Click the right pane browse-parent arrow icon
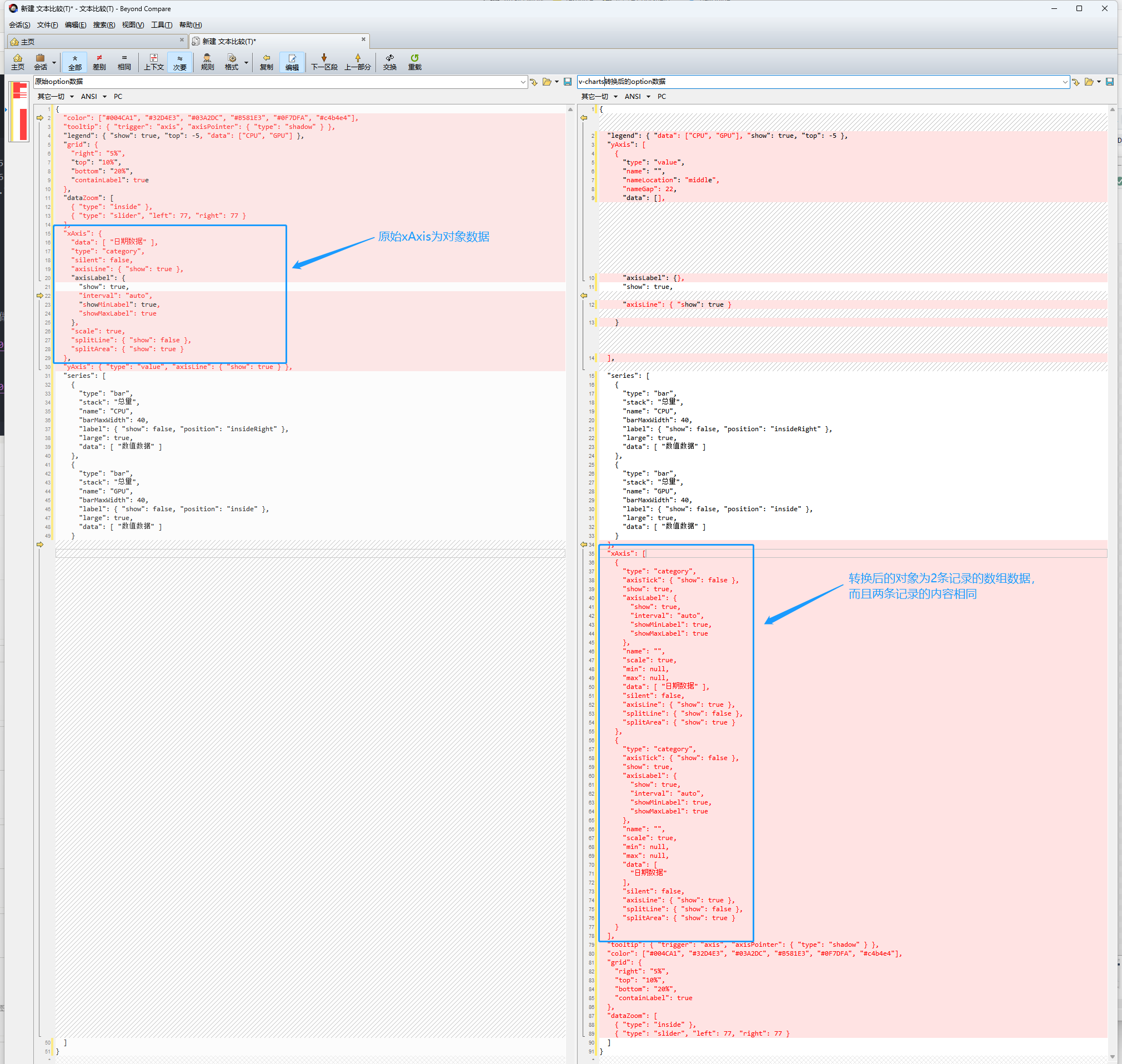Image resolution: width=1122 pixels, height=1064 pixels. [x=1075, y=82]
